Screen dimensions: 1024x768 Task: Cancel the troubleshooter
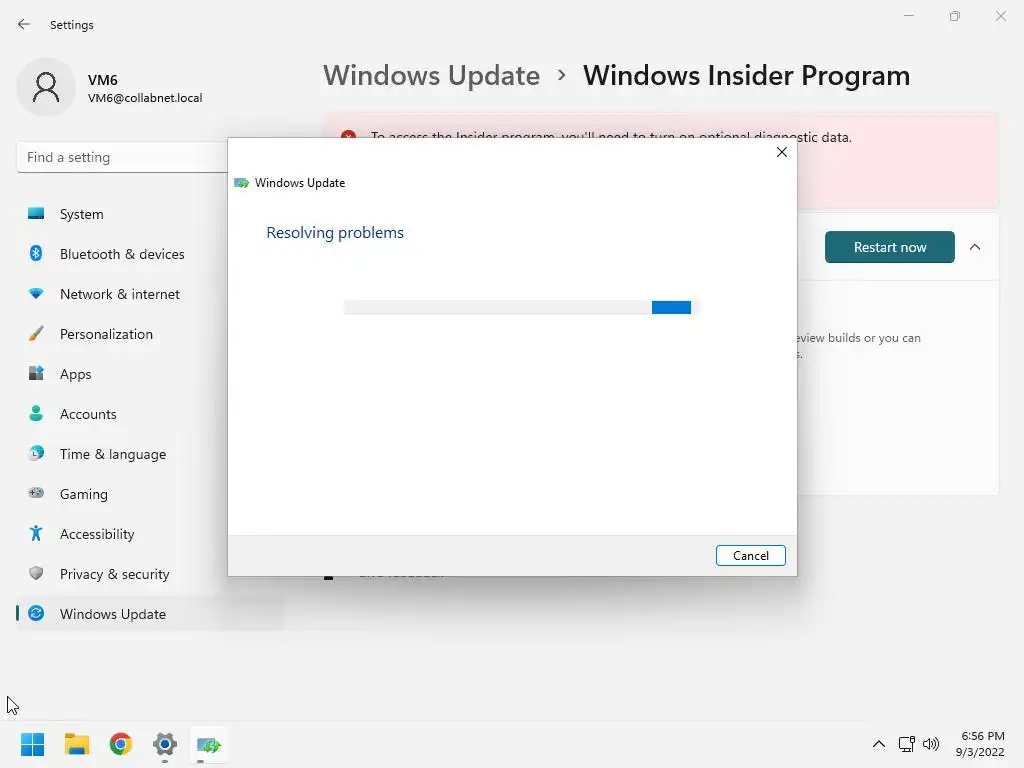750,555
